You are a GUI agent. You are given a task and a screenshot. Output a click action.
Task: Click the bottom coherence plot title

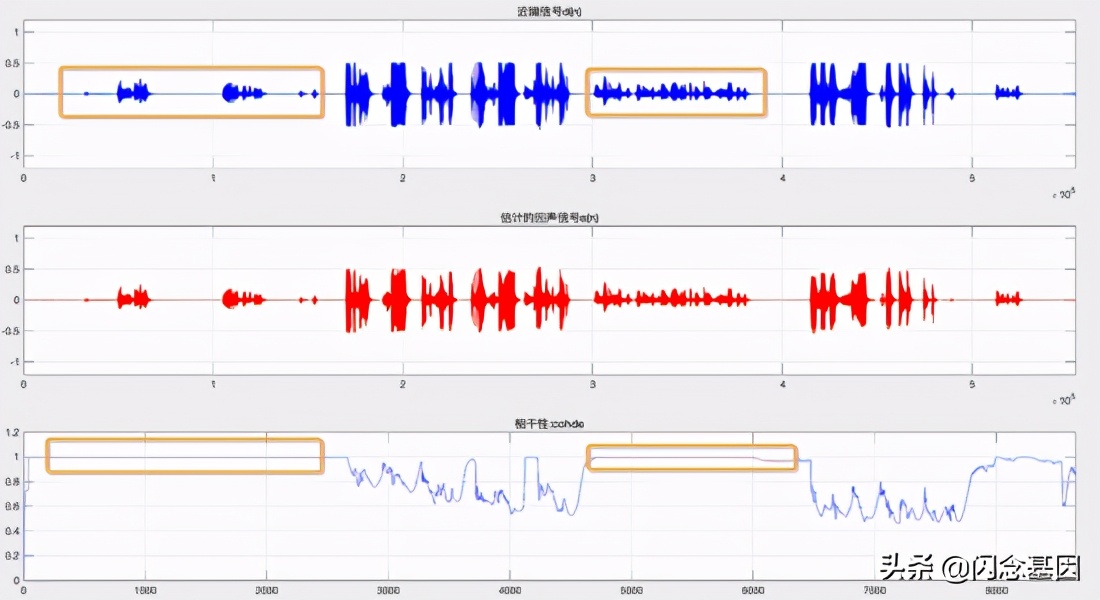point(549,424)
